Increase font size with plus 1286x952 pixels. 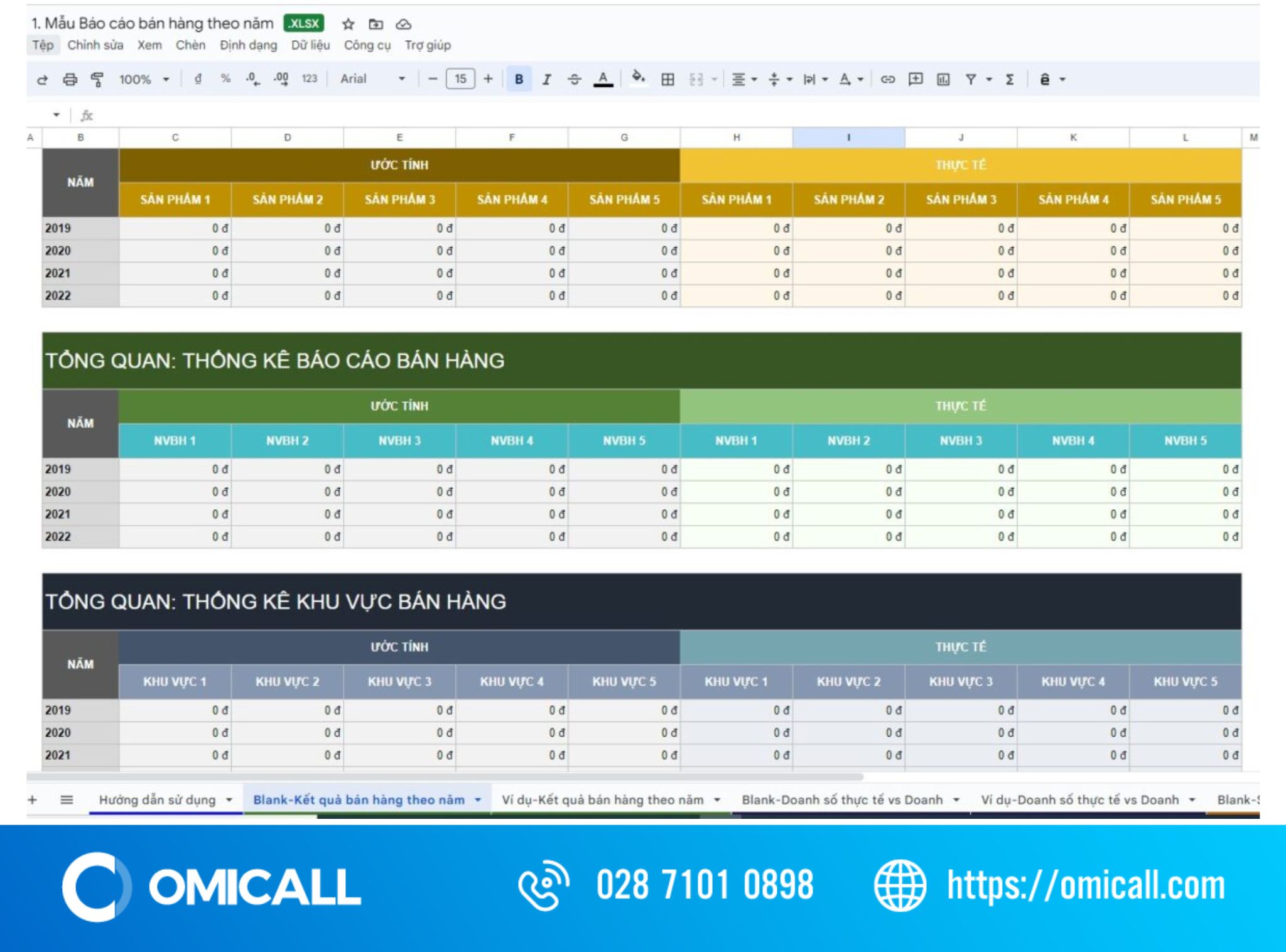(488, 79)
